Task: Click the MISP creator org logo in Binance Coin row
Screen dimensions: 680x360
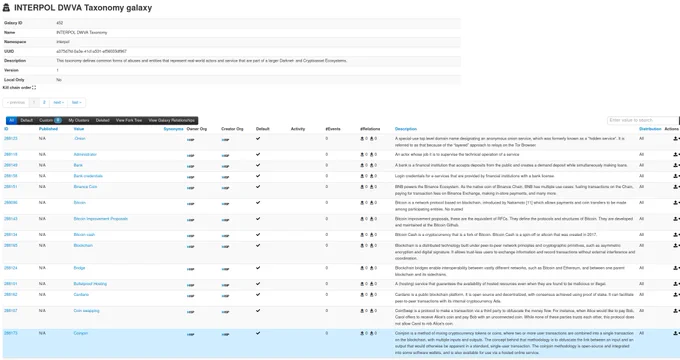Action: (x=225, y=188)
